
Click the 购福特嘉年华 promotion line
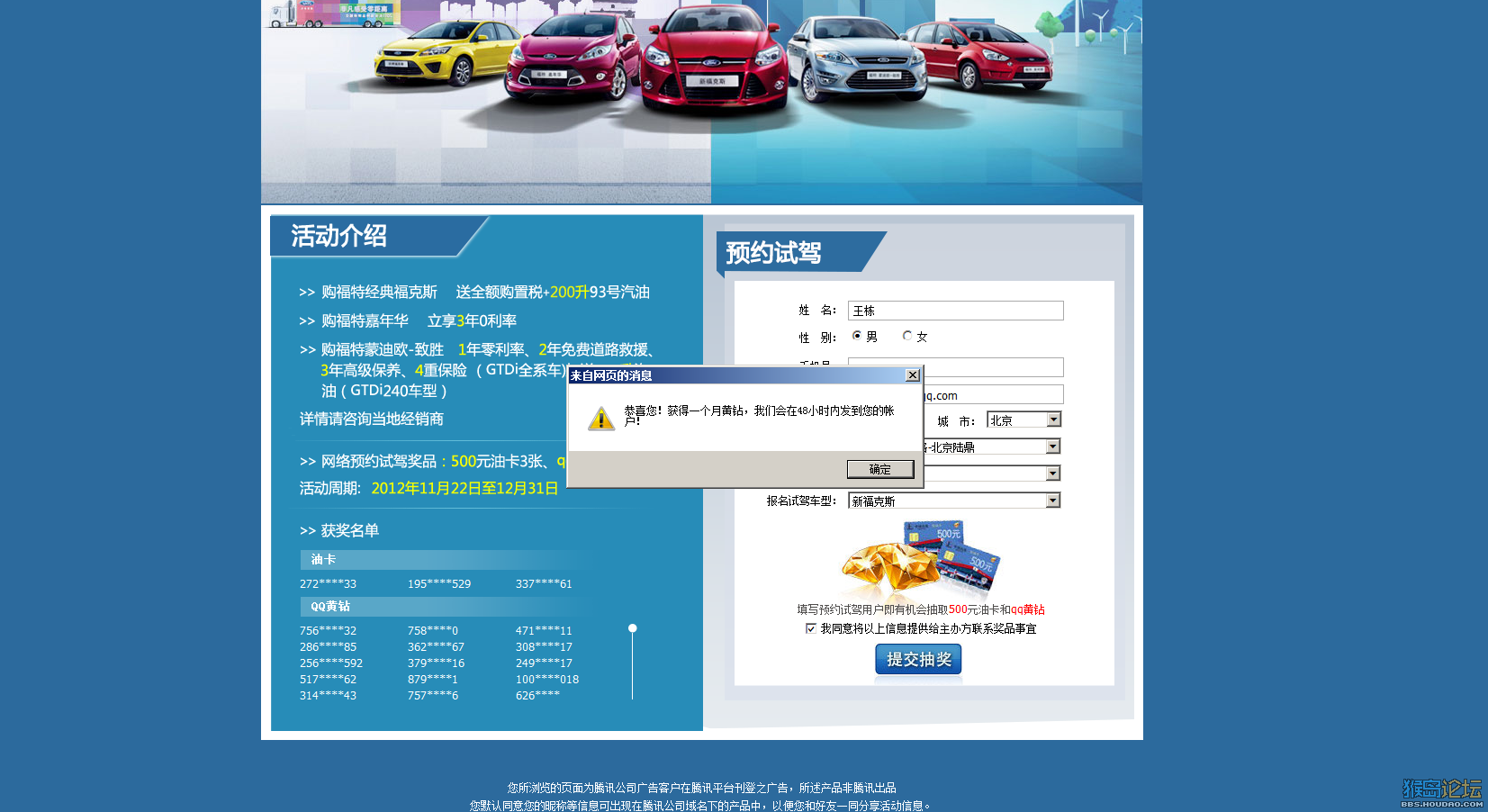click(x=408, y=320)
